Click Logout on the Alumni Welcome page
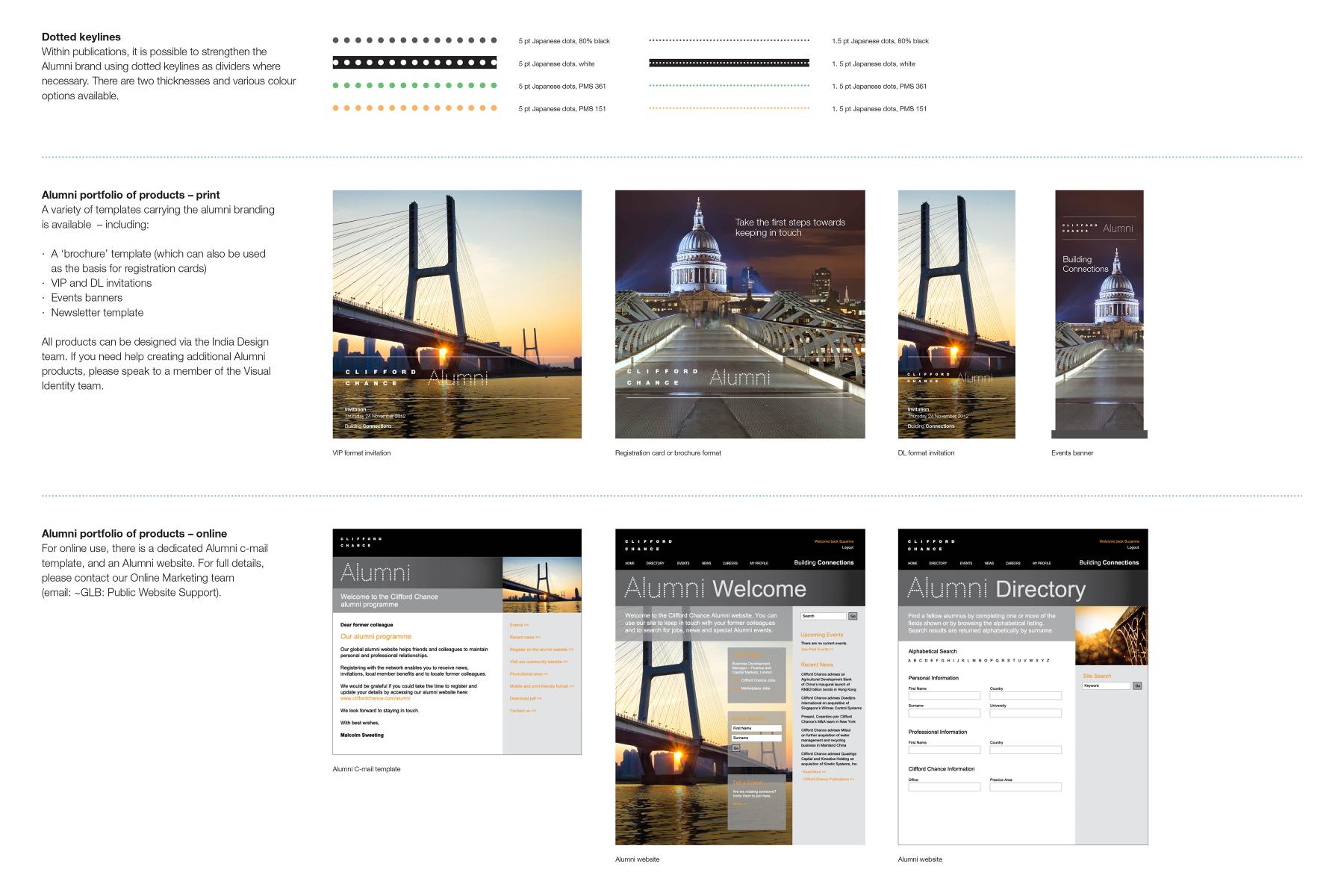The width and height of the screenshot is (1344, 896). pyautogui.click(x=847, y=547)
